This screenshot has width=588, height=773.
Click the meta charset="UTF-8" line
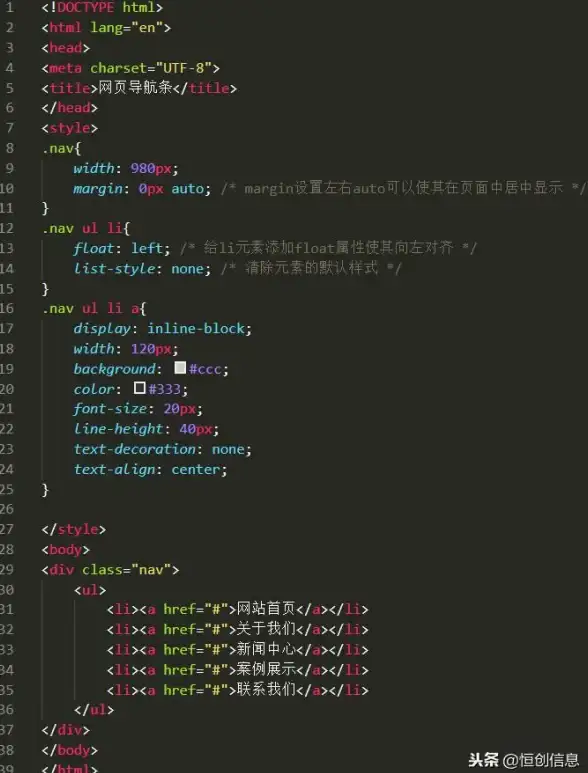point(131,68)
